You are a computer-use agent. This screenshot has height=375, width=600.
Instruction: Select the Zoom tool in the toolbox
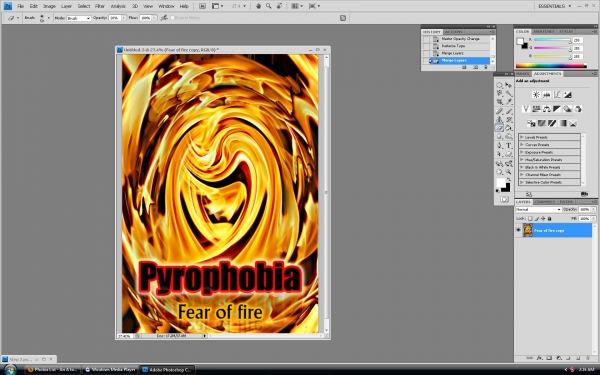509,172
